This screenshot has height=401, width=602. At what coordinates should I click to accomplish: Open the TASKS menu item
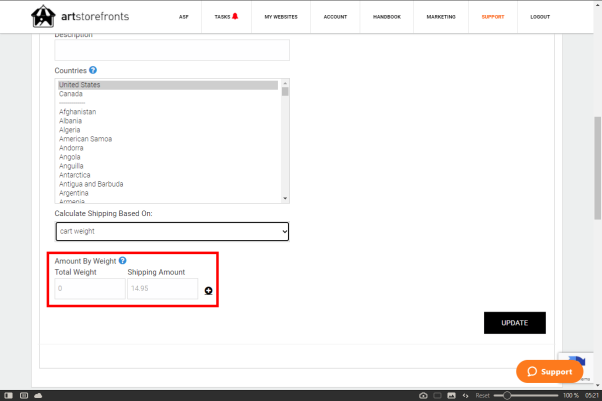226,17
